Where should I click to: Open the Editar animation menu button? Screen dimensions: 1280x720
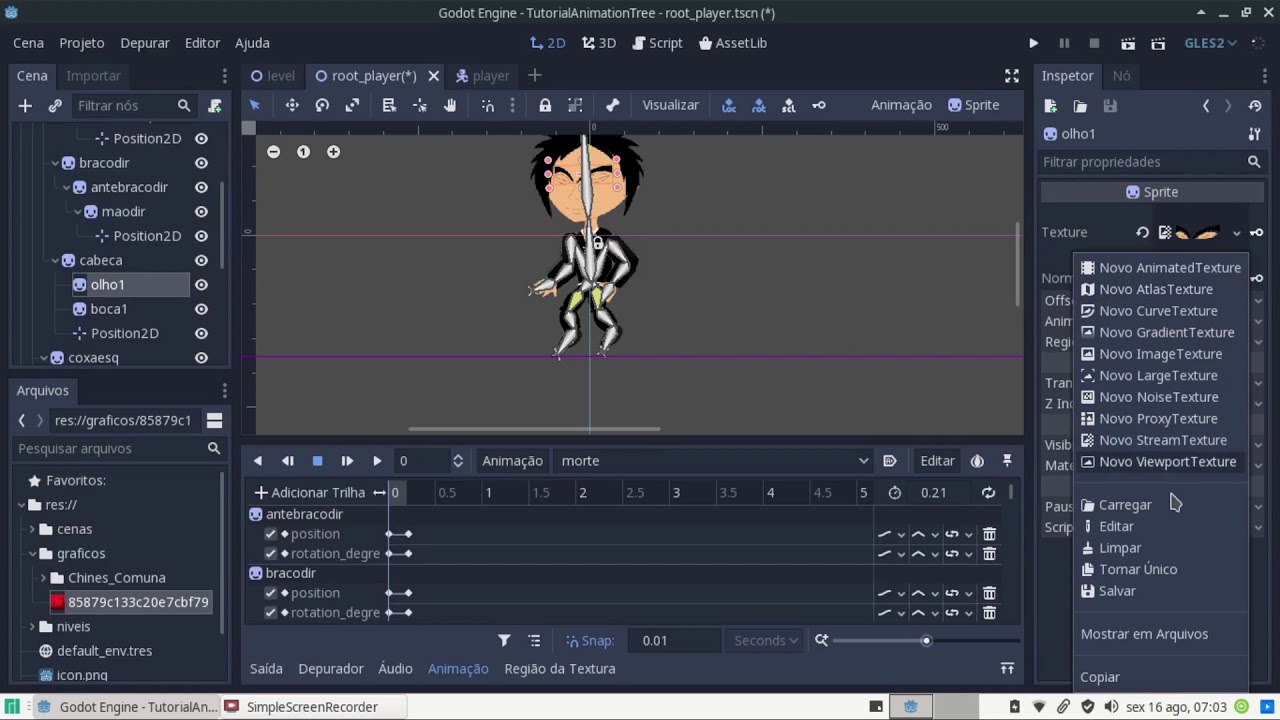coord(937,461)
